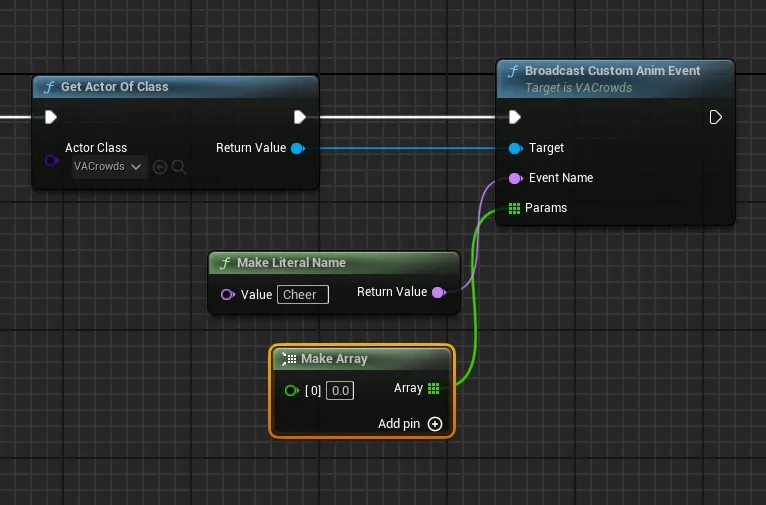Select the Broadcast Custom Anim Event node title
The image size is (766, 505).
click(x=612, y=71)
